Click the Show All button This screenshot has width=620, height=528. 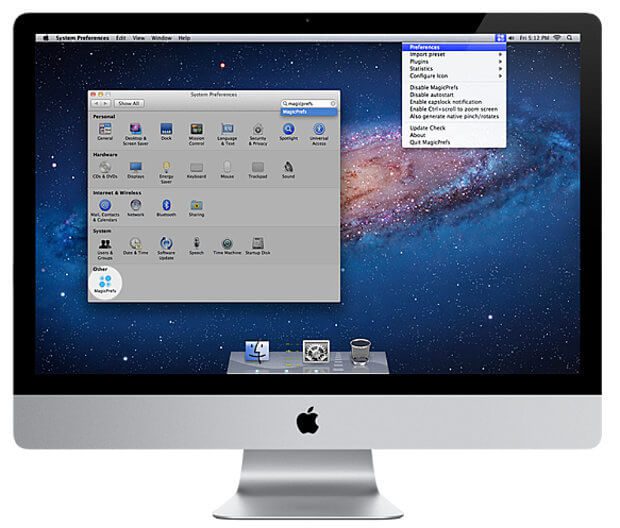click(129, 103)
